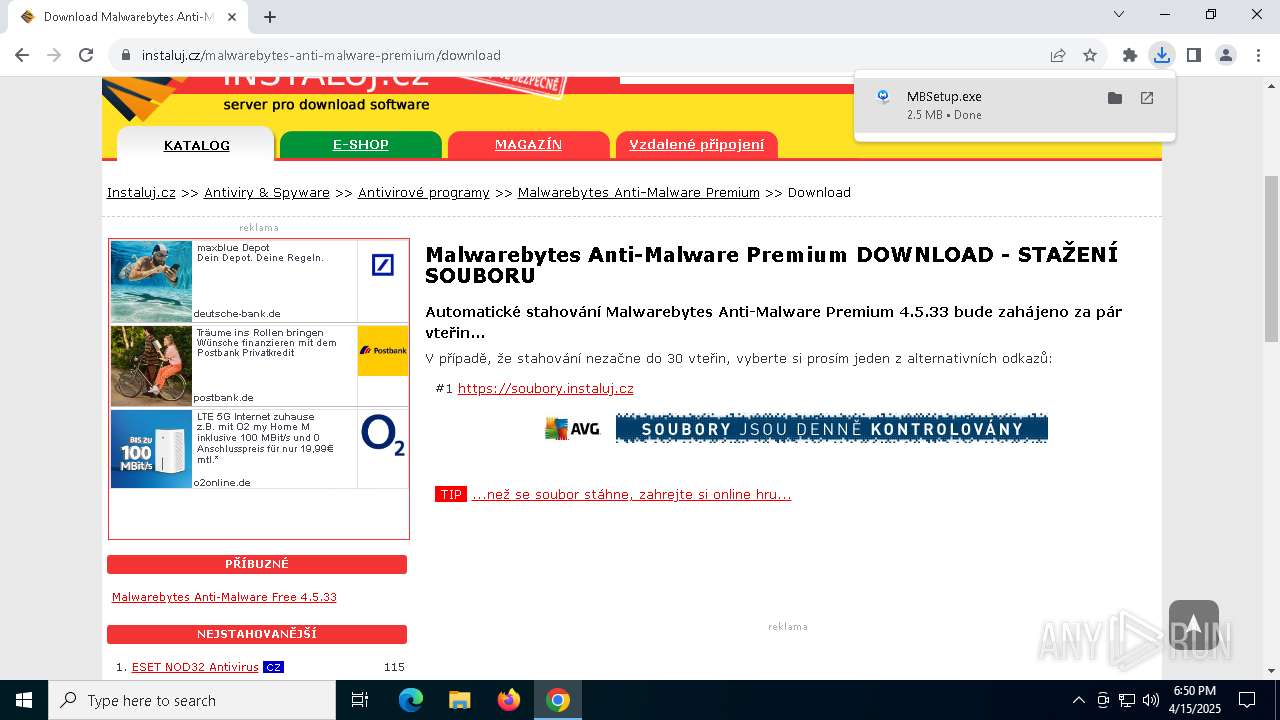This screenshot has width=1280, height=720.
Task: Go back to the previous page
Action: 22,55
